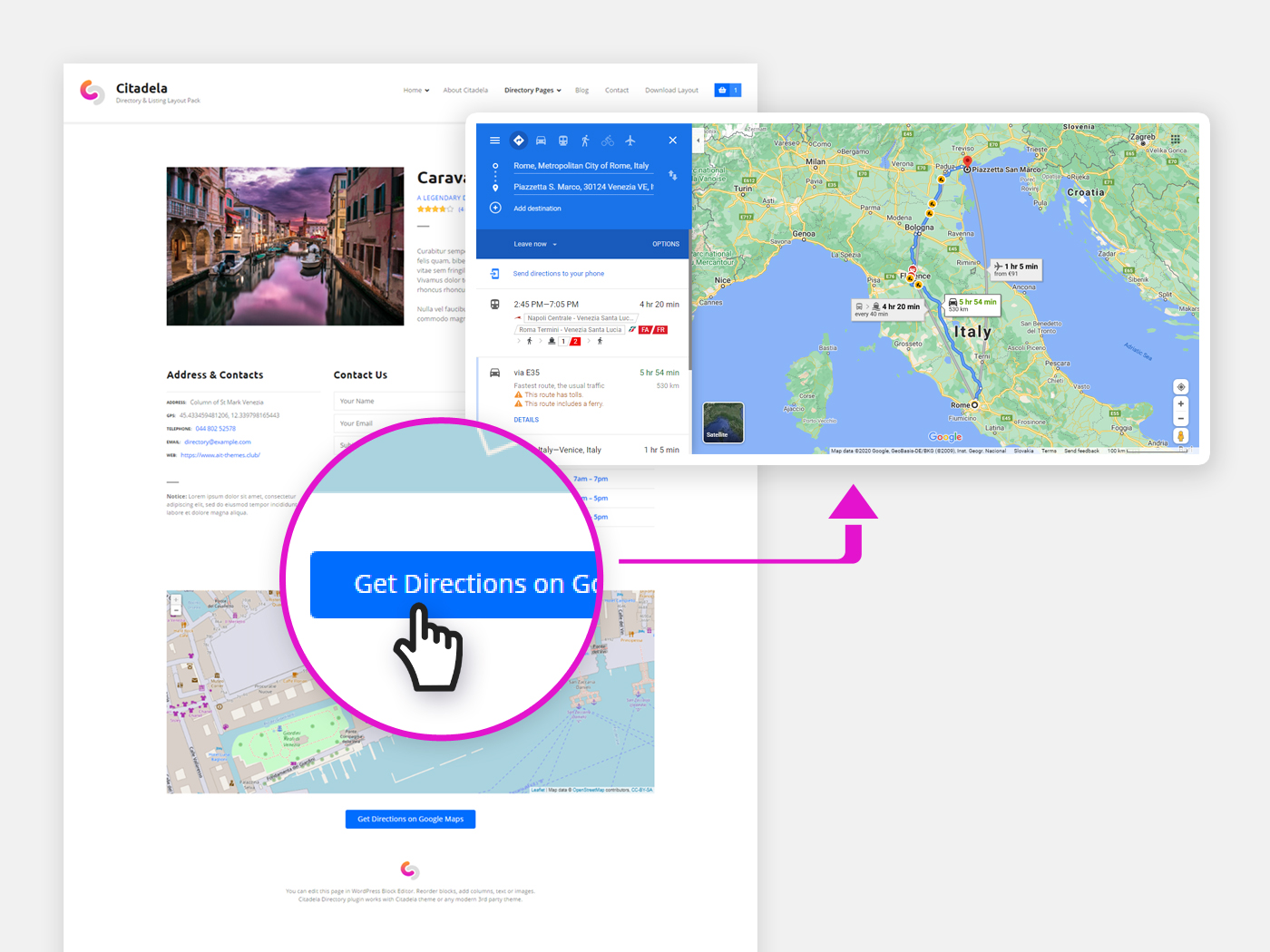This screenshot has height=952, width=1270.
Task: Click OPTIONS in directions panel
Action: [x=666, y=244]
